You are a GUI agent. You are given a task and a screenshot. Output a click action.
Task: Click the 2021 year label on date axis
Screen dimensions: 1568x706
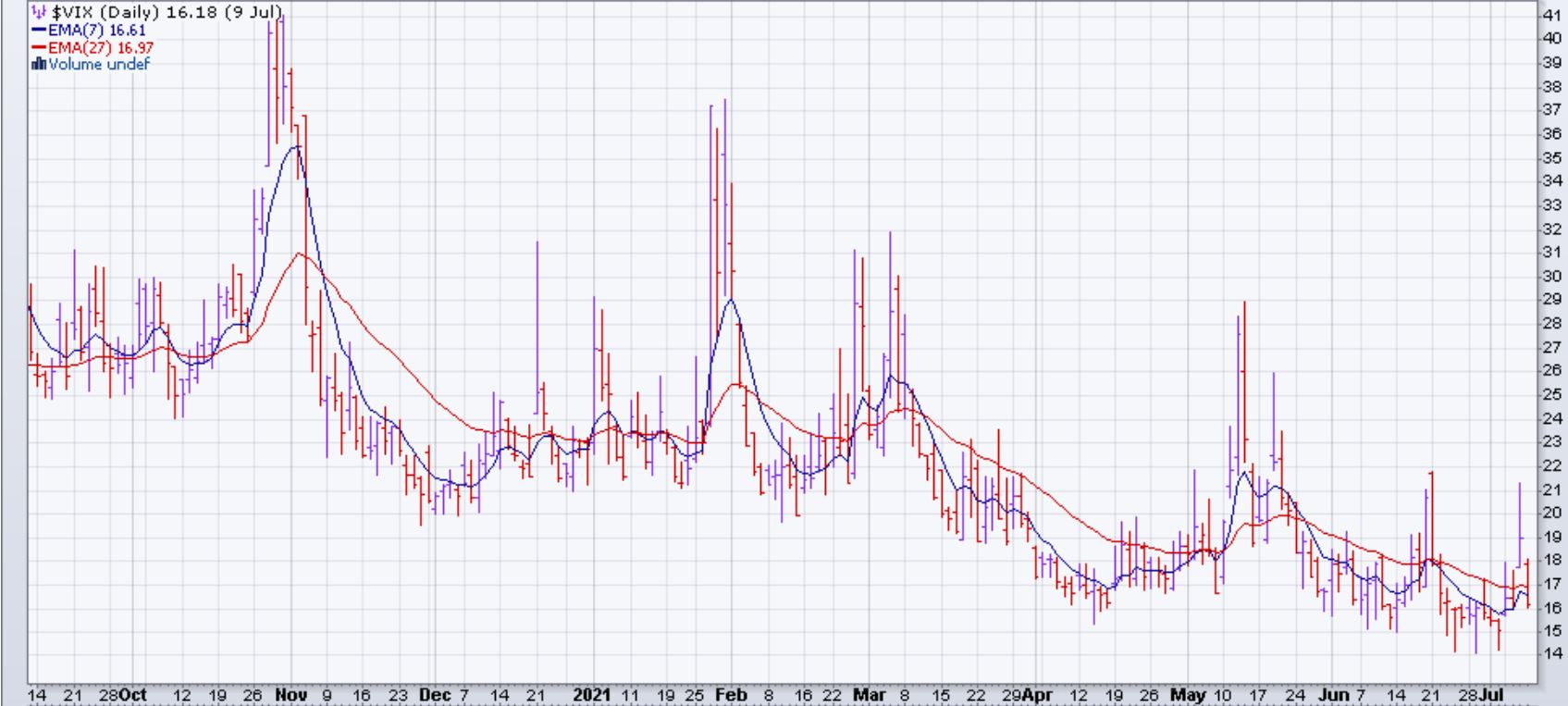point(592,695)
